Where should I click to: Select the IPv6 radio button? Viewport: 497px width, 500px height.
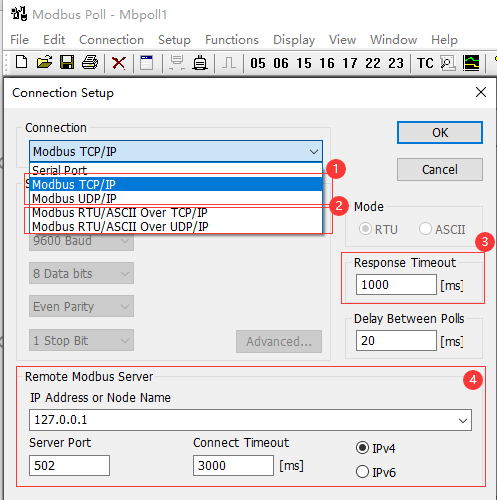(x=362, y=472)
